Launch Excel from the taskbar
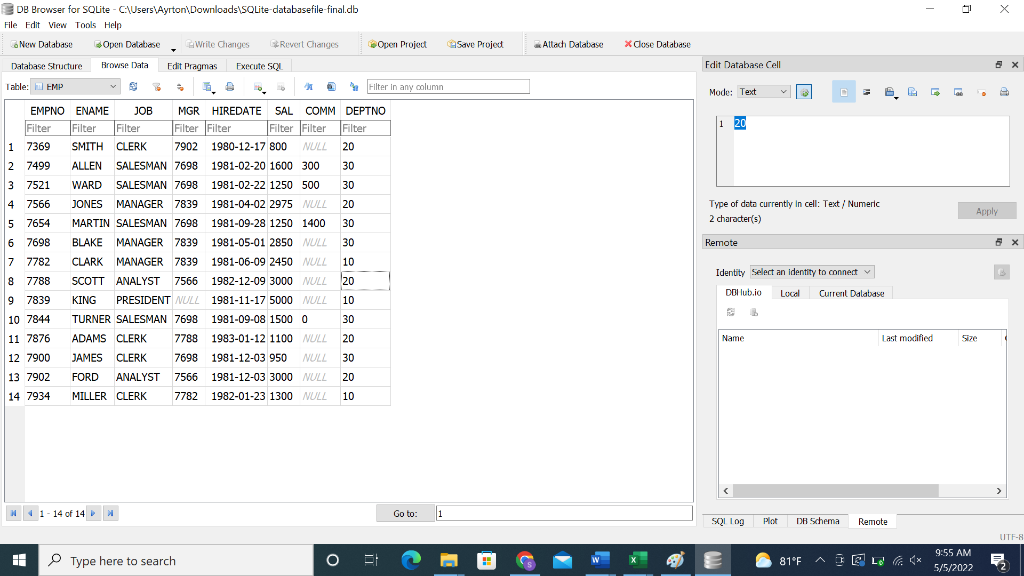Viewport: 1024px width, 576px height. click(x=636, y=560)
